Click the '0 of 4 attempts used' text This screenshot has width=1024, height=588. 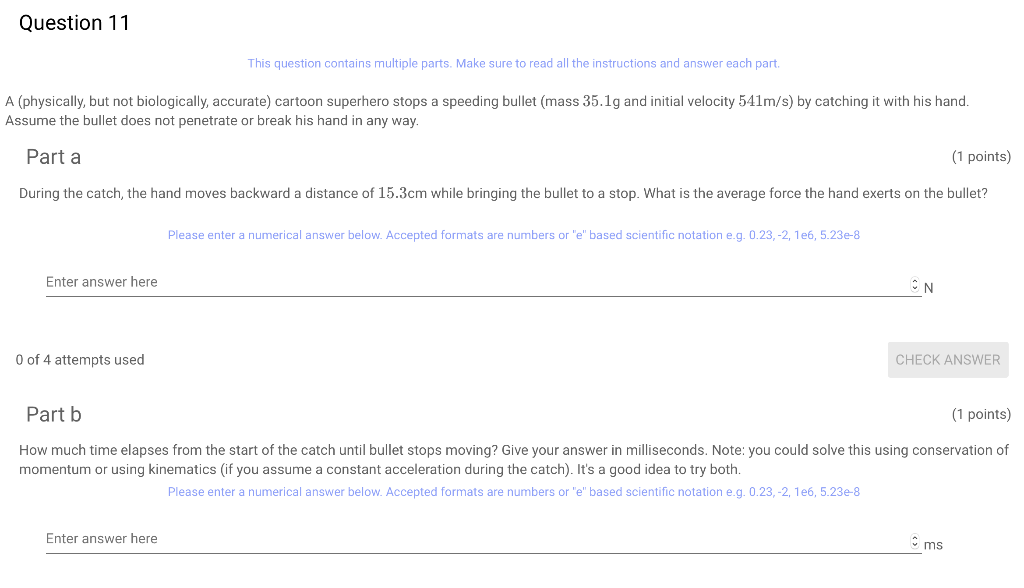point(79,359)
